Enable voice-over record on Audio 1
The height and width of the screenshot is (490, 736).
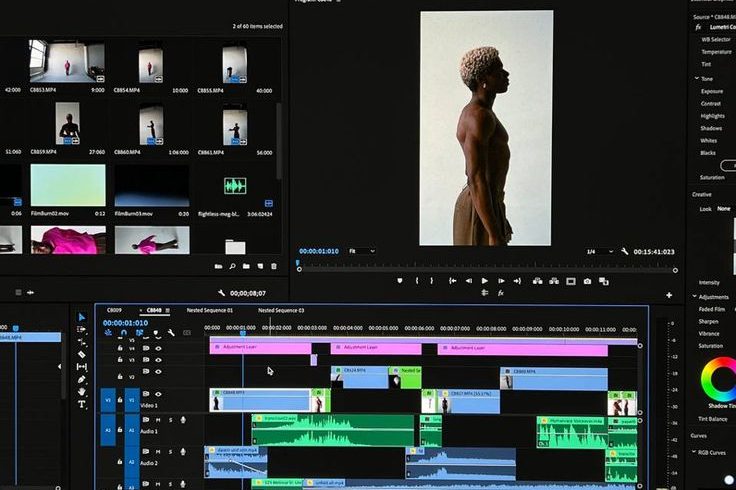click(184, 420)
